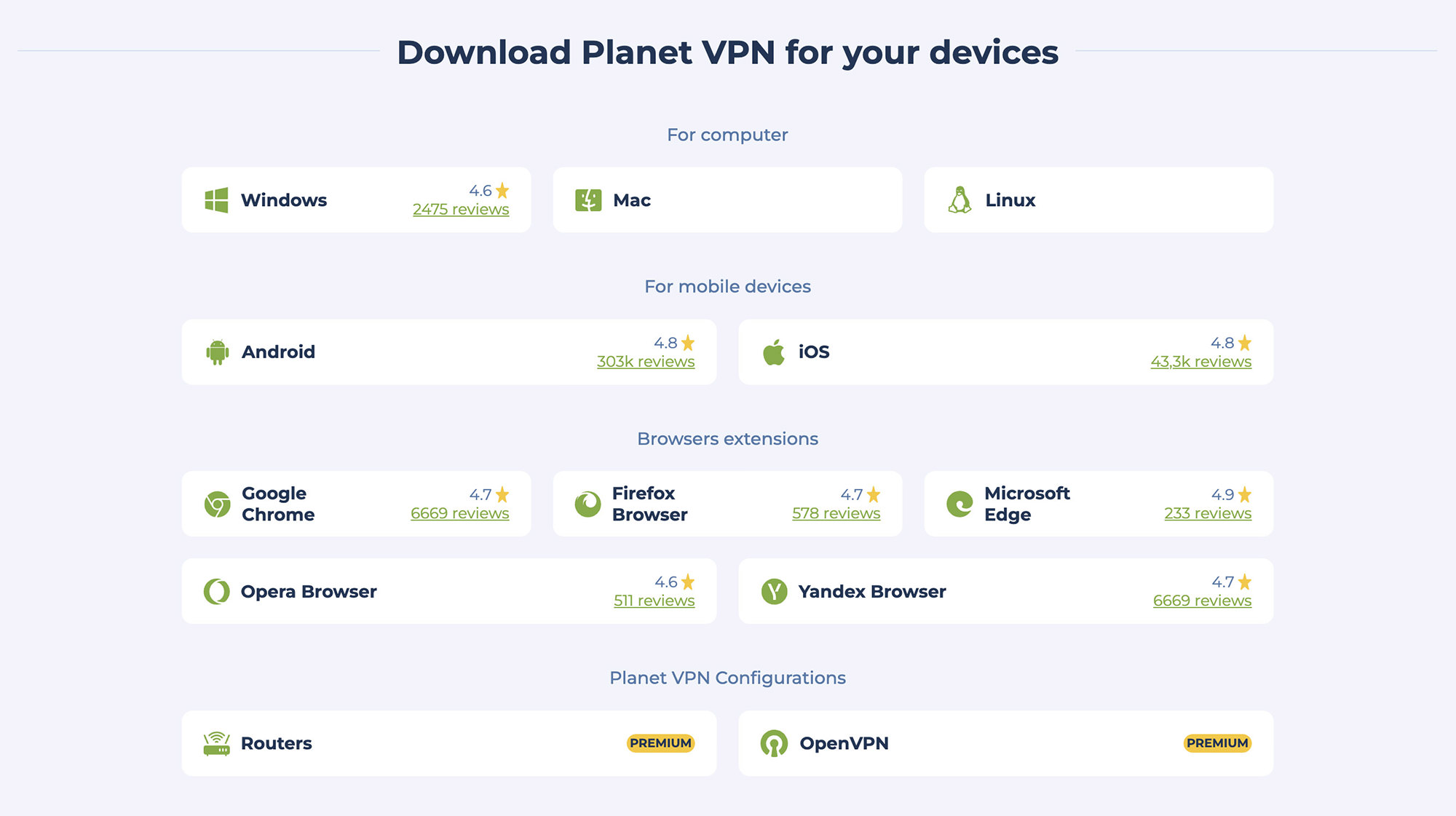The width and height of the screenshot is (1456, 816).
Task: Expand the Planet VPN Configurations section
Action: [x=727, y=677]
